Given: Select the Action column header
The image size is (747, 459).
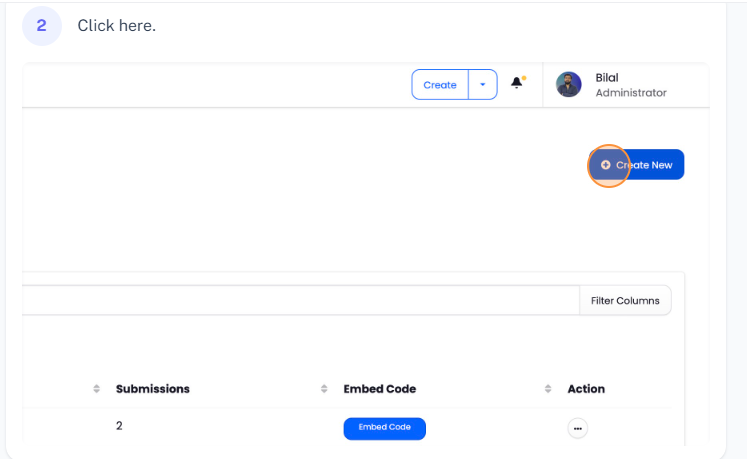Looking at the screenshot, I should (x=586, y=389).
